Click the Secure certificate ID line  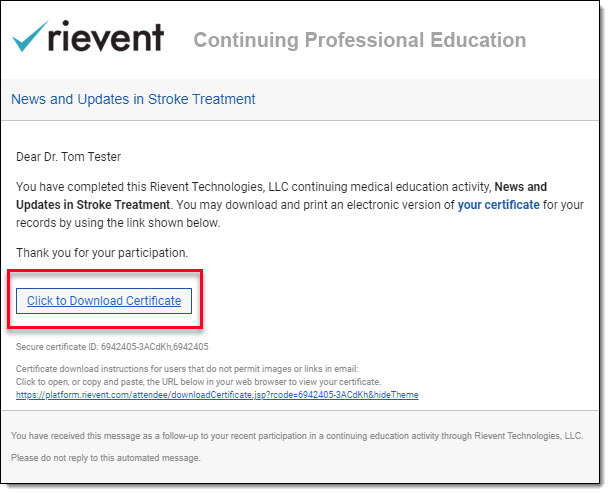(x=112, y=347)
